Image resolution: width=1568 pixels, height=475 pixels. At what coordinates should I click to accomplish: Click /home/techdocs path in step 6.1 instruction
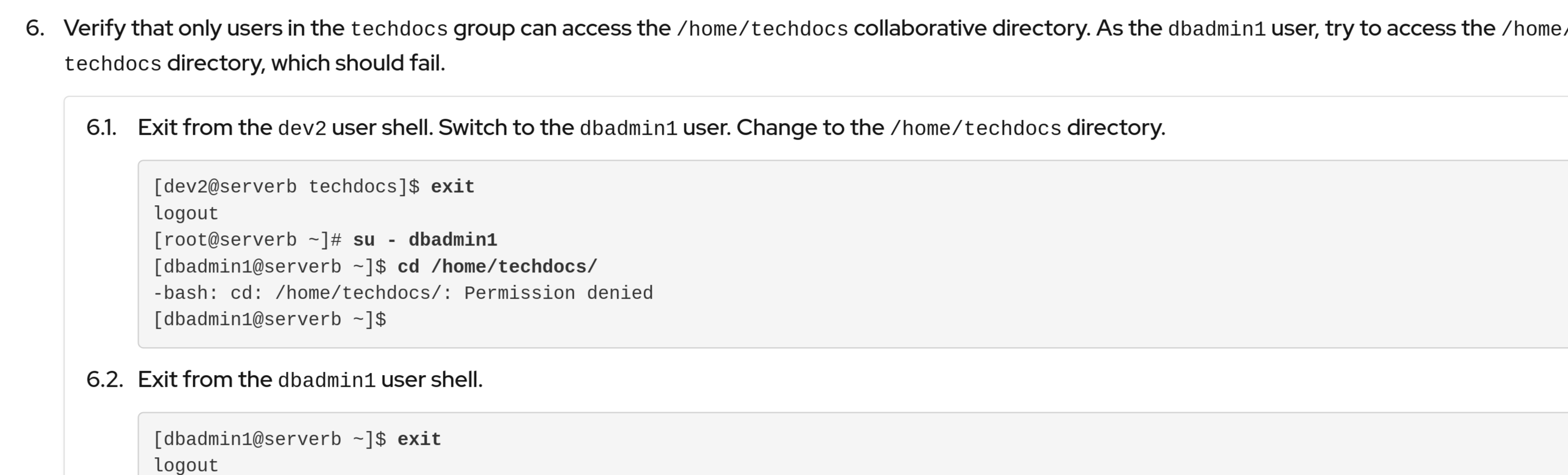(975, 128)
